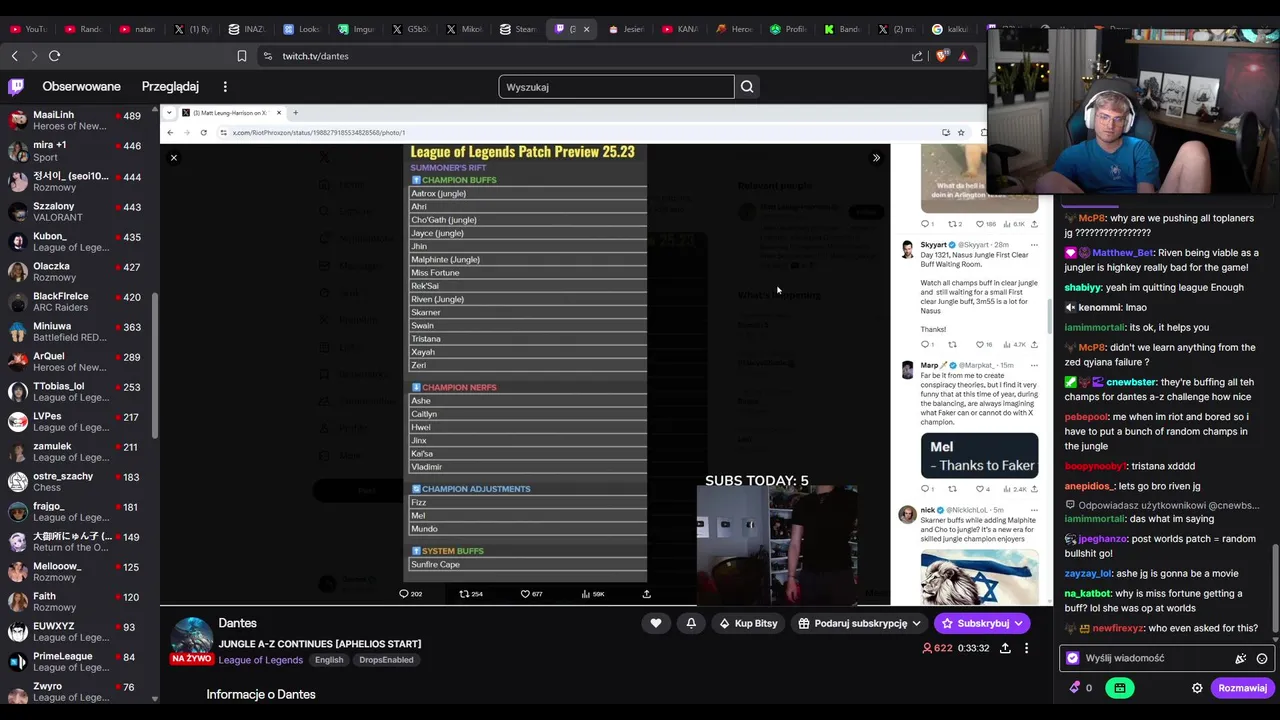Collapse tweet sidebar with double chevron
The height and width of the screenshot is (720, 1280).
876,158
